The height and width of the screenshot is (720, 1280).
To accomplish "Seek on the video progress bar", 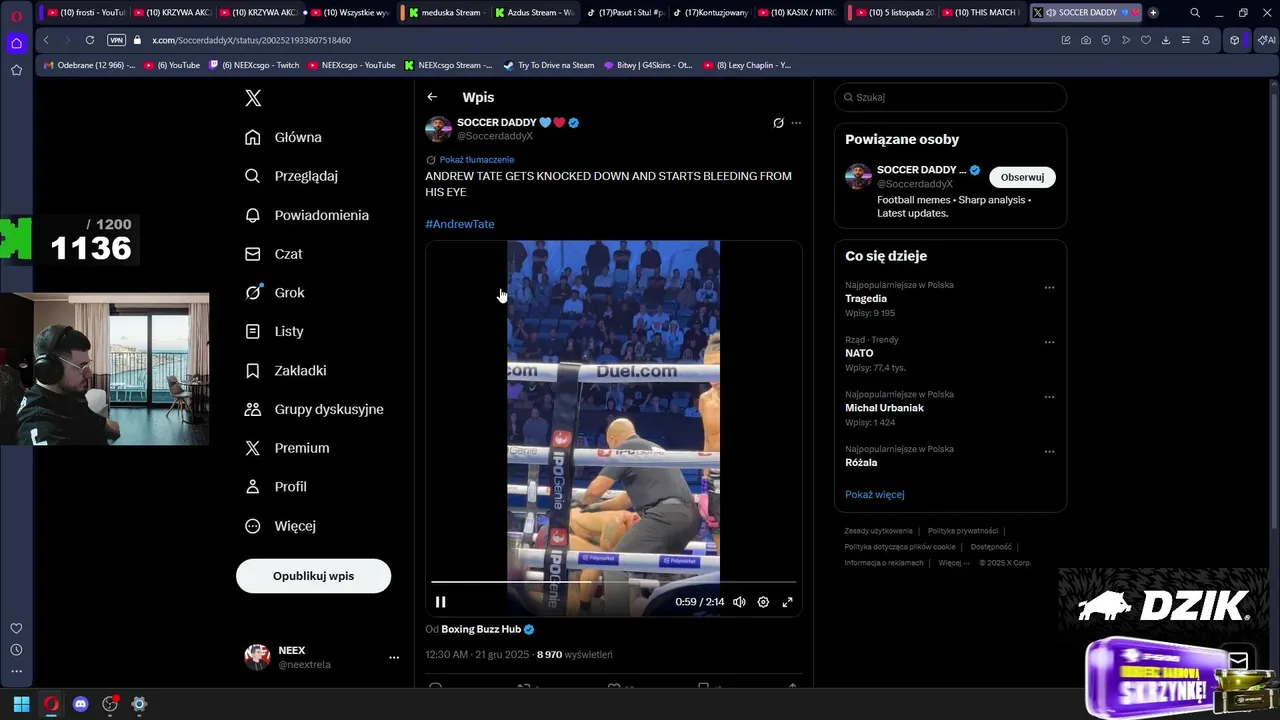I will click(613, 581).
